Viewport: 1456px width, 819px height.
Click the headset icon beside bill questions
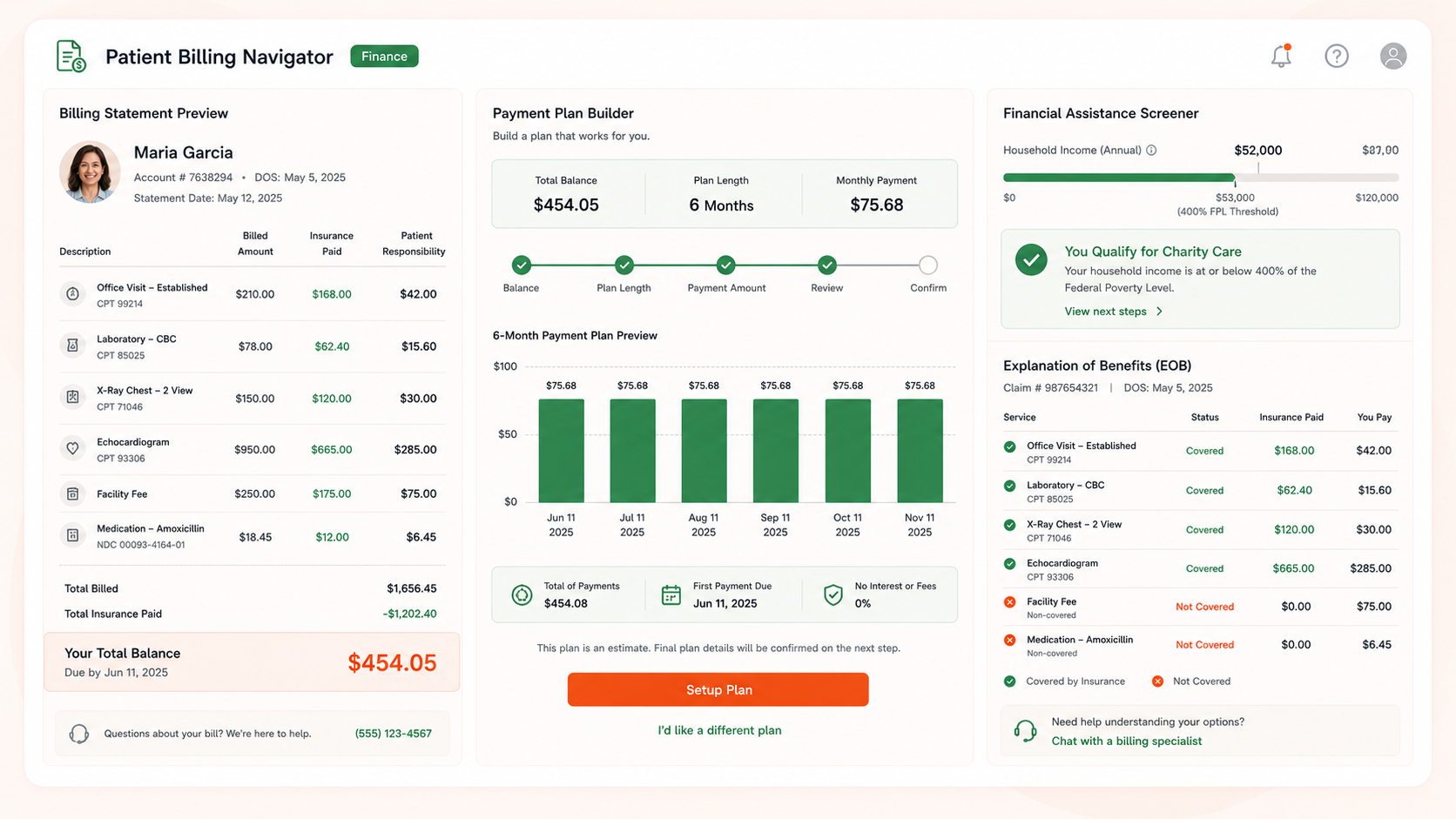coord(79,734)
